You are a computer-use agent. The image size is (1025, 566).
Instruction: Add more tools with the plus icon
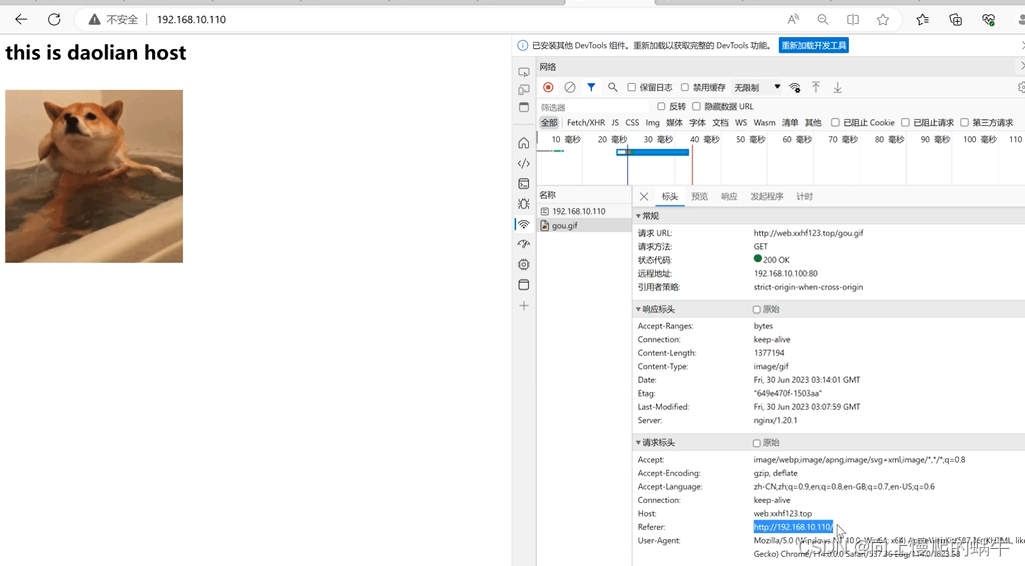[524, 305]
